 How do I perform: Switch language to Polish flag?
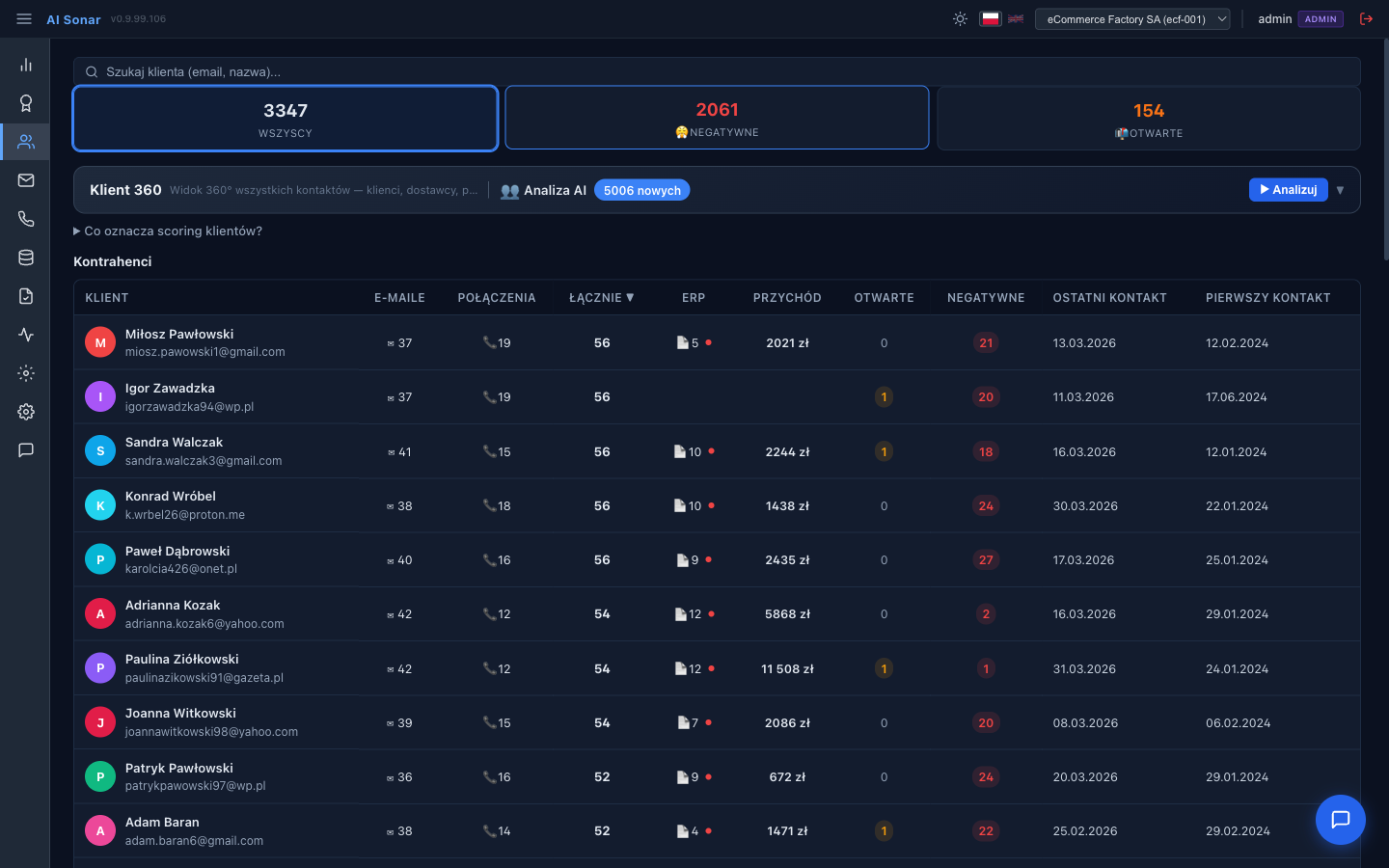991,19
